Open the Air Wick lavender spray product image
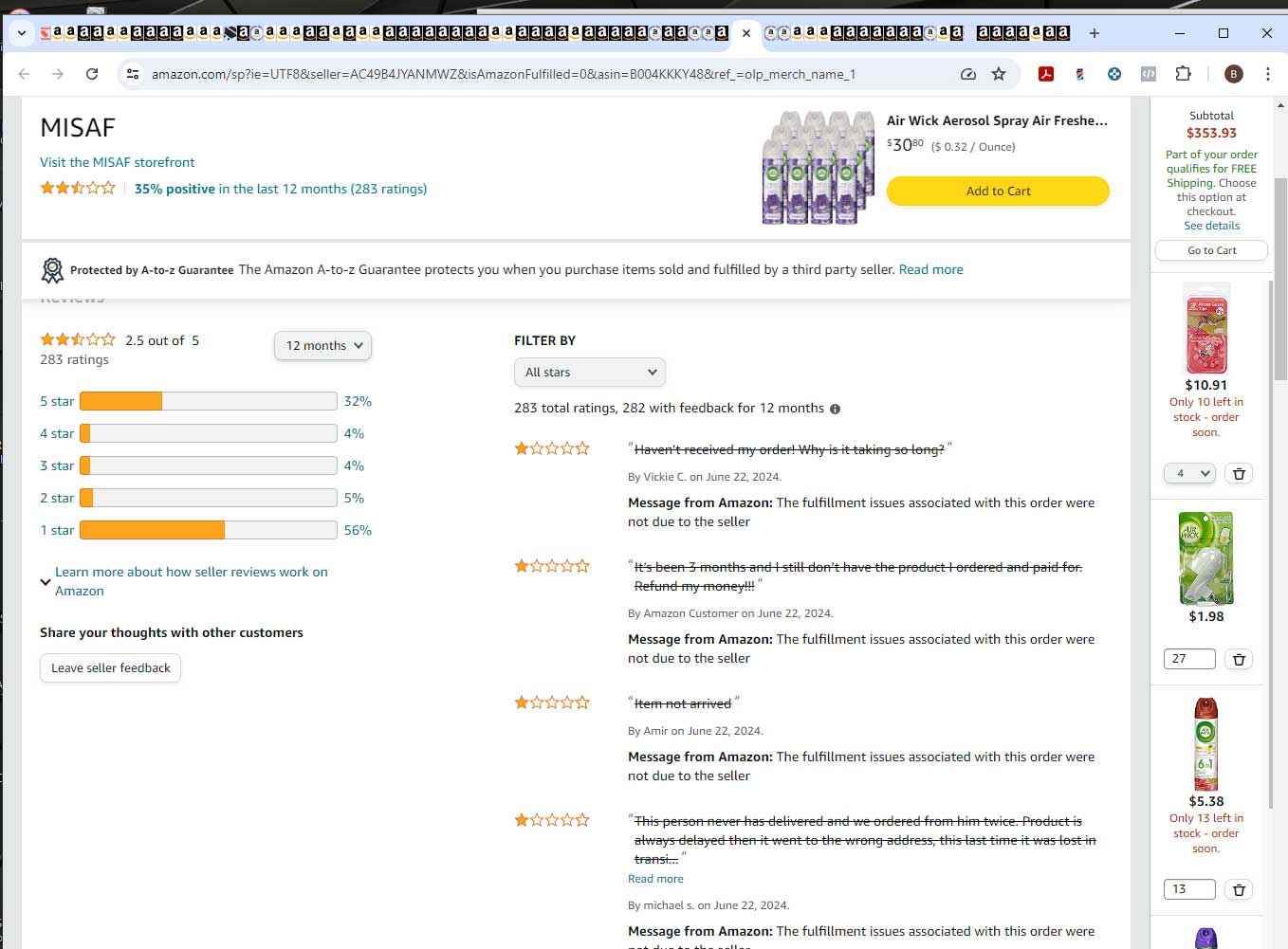1288x949 pixels. click(x=819, y=168)
